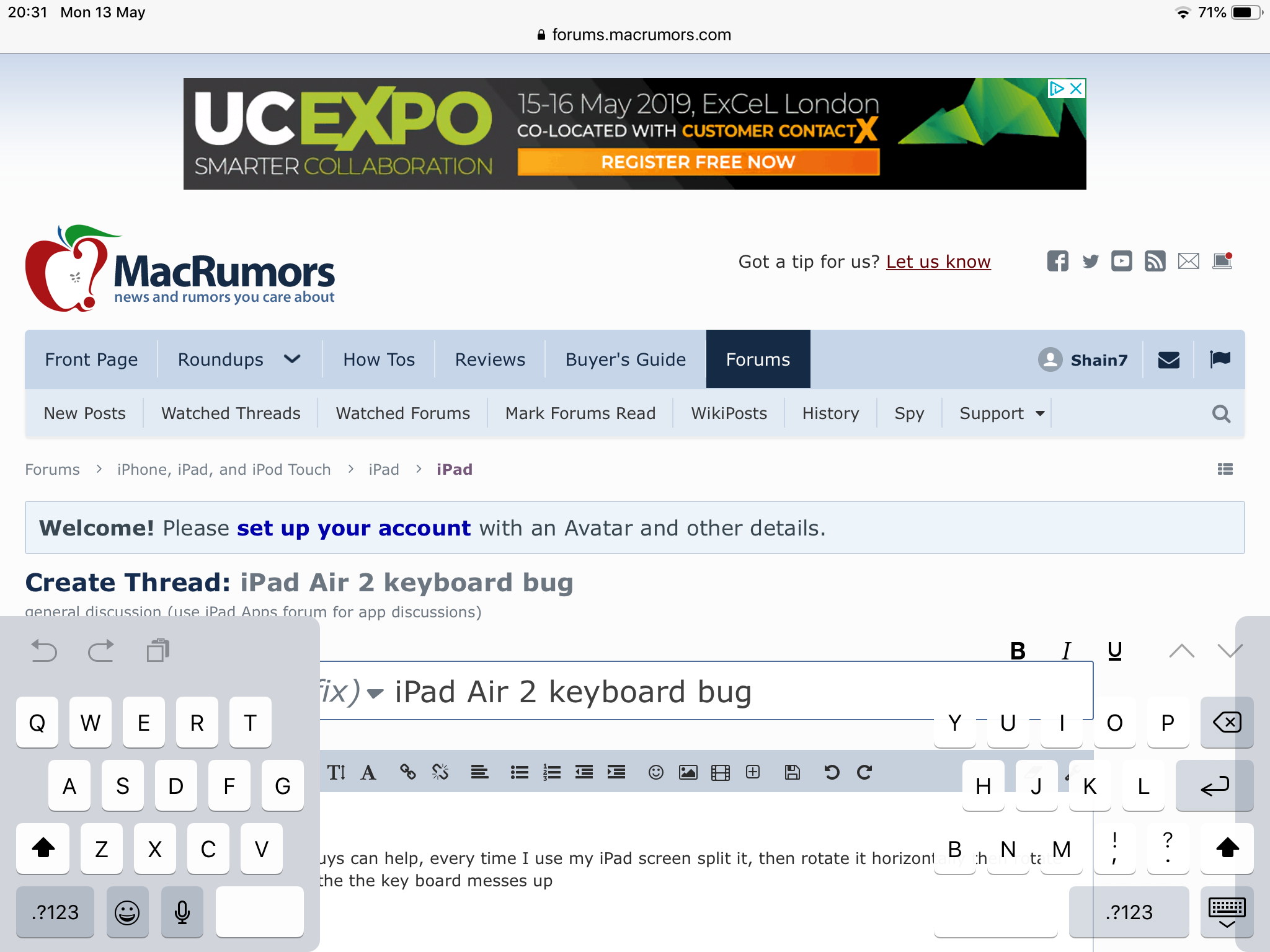Click the laptop icon with red dot
The image size is (1270, 952).
[1222, 261]
